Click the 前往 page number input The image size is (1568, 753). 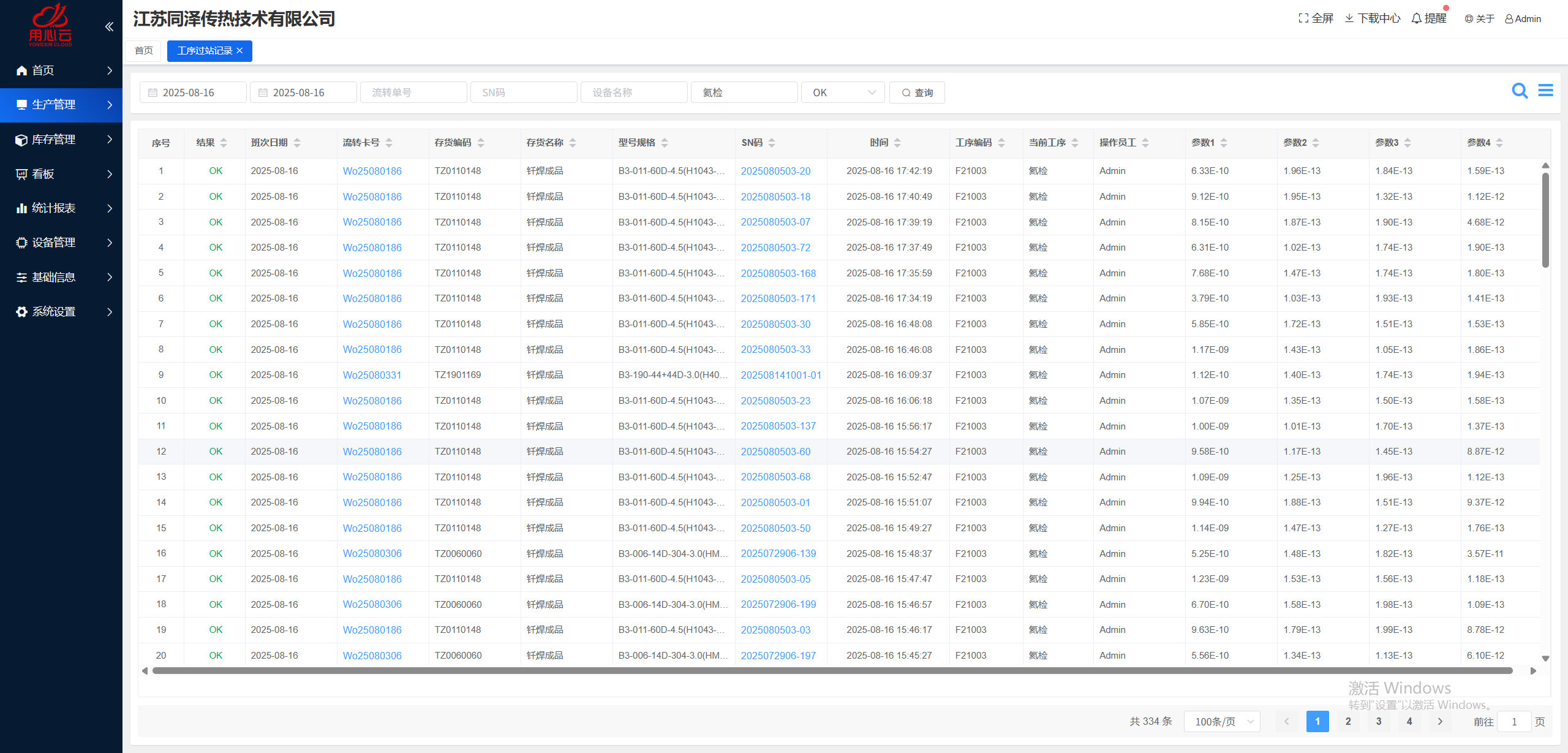(1514, 722)
